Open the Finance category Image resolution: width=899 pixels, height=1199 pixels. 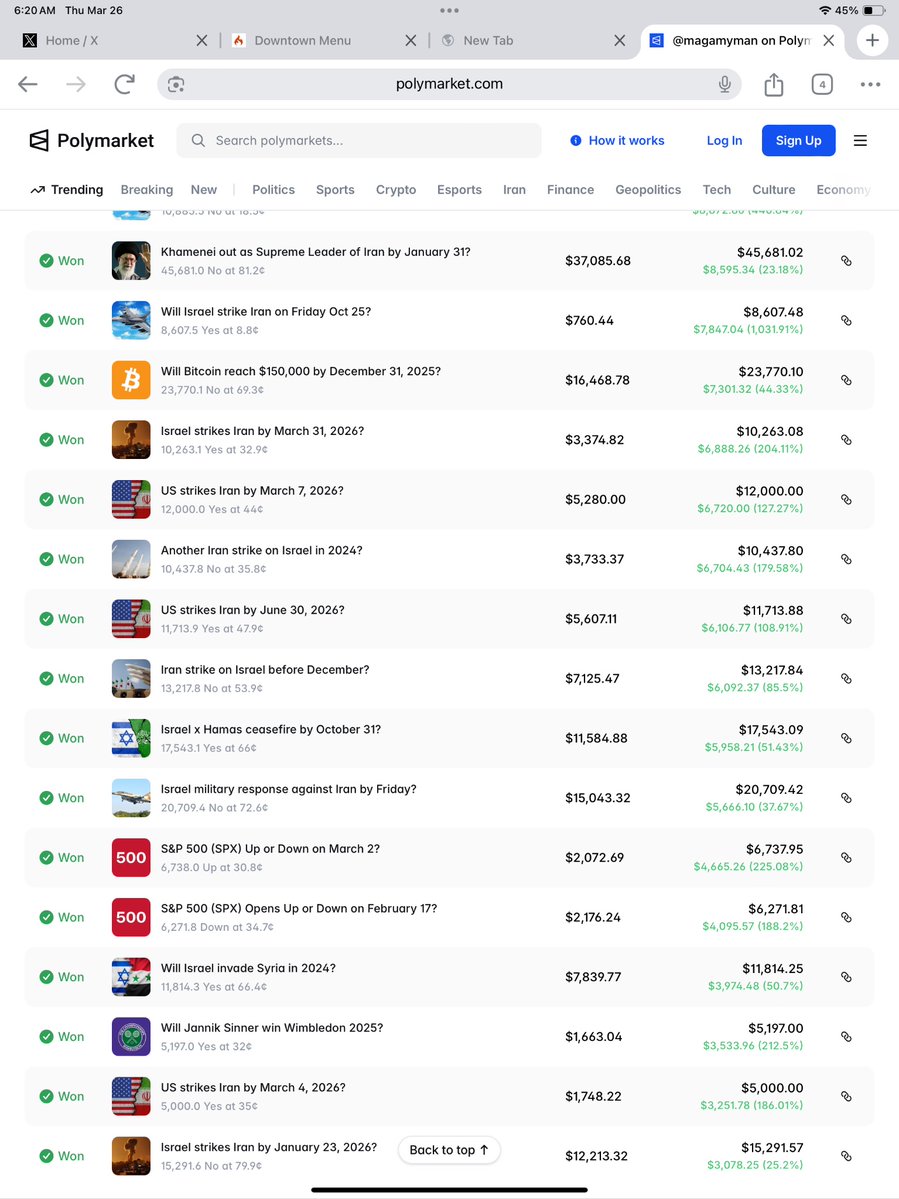[570, 190]
